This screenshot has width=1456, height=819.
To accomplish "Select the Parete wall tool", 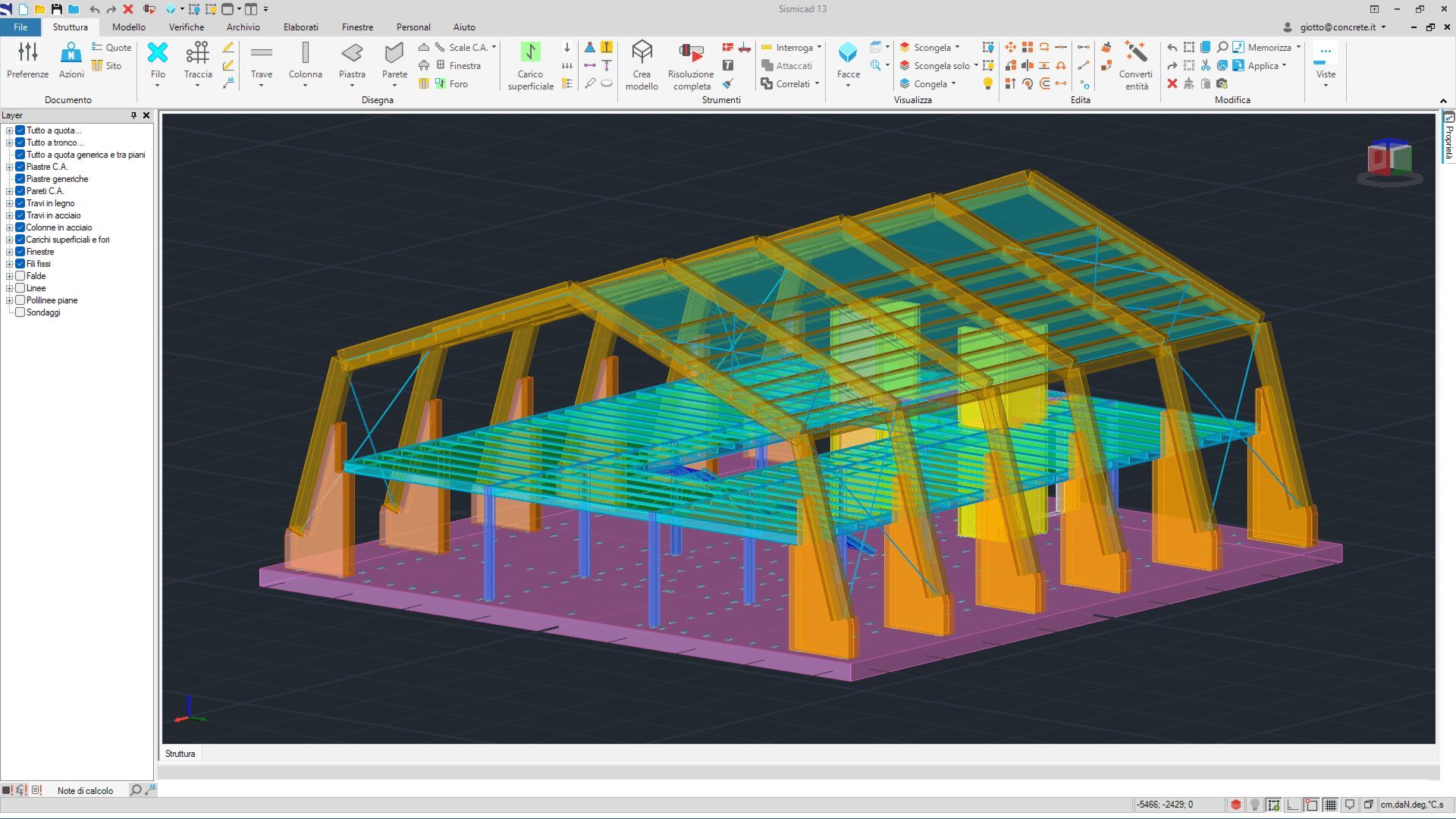I will point(394,53).
